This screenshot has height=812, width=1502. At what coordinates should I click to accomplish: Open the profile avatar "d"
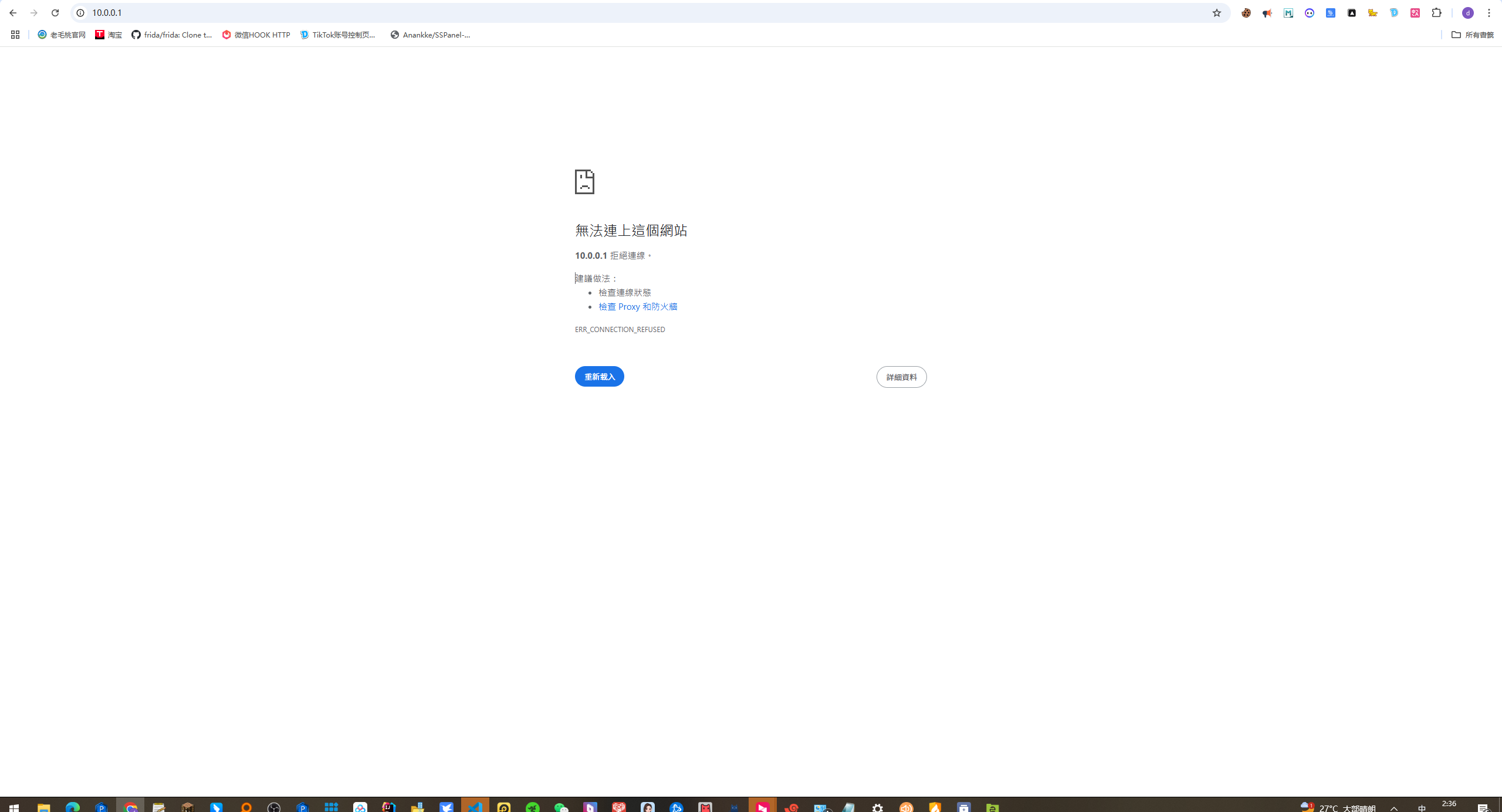pos(1467,13)
